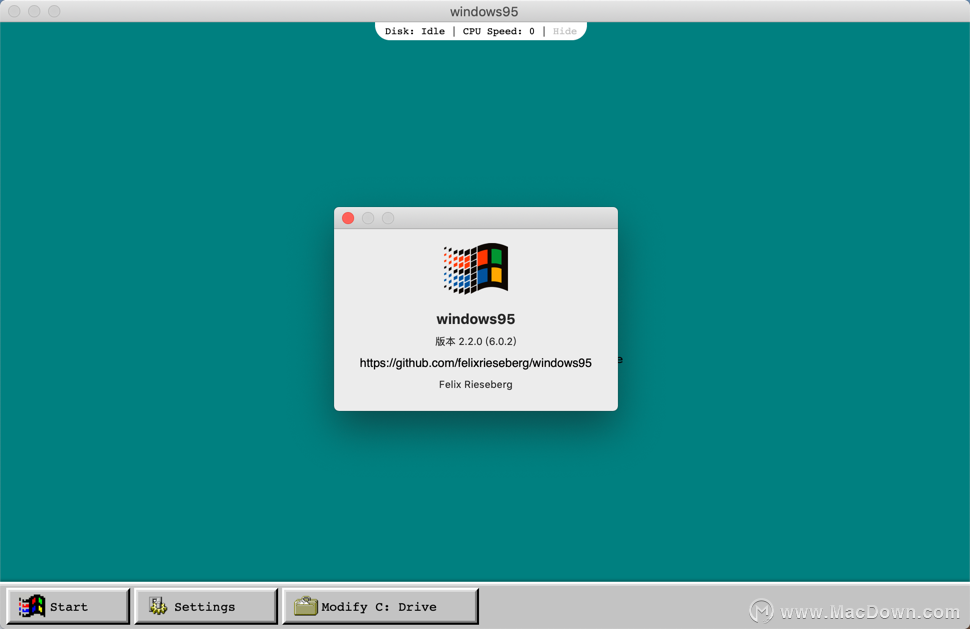The height and width of the screenshot is (629, 970).
Task: Open the Settings button
Action: click(205, 606)
